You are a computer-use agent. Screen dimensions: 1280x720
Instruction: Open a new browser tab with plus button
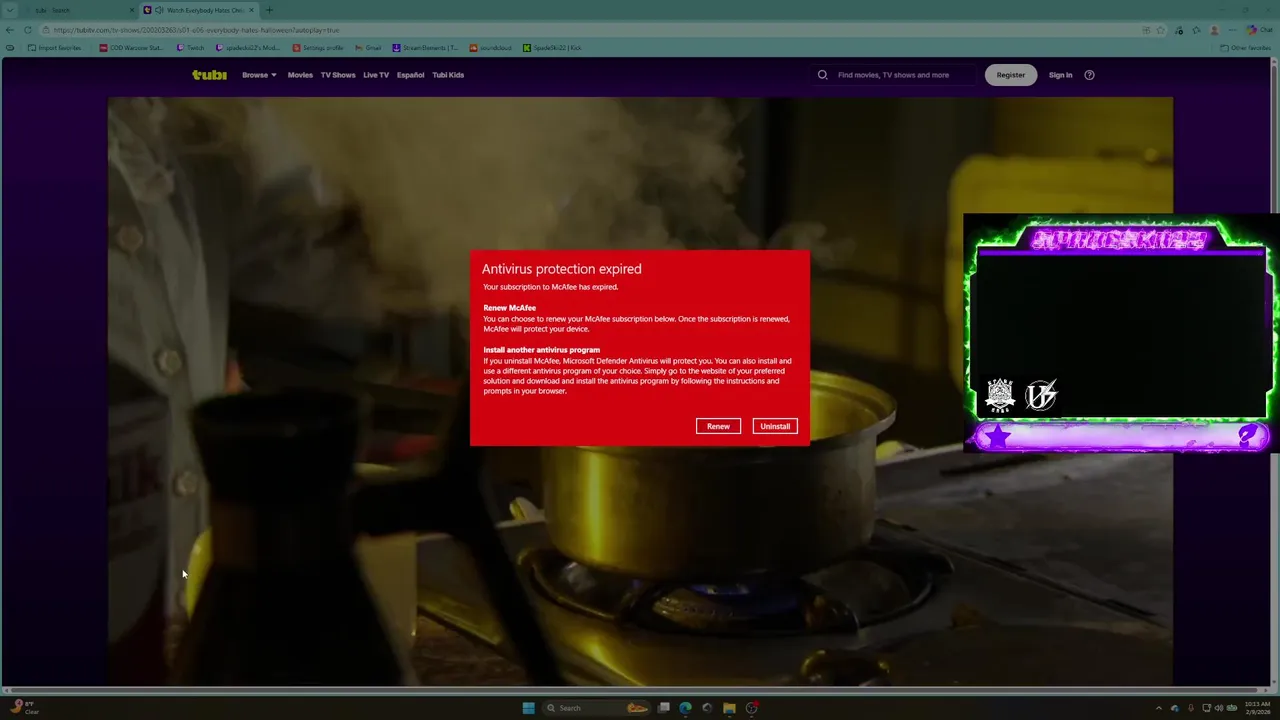click(269, 10)
